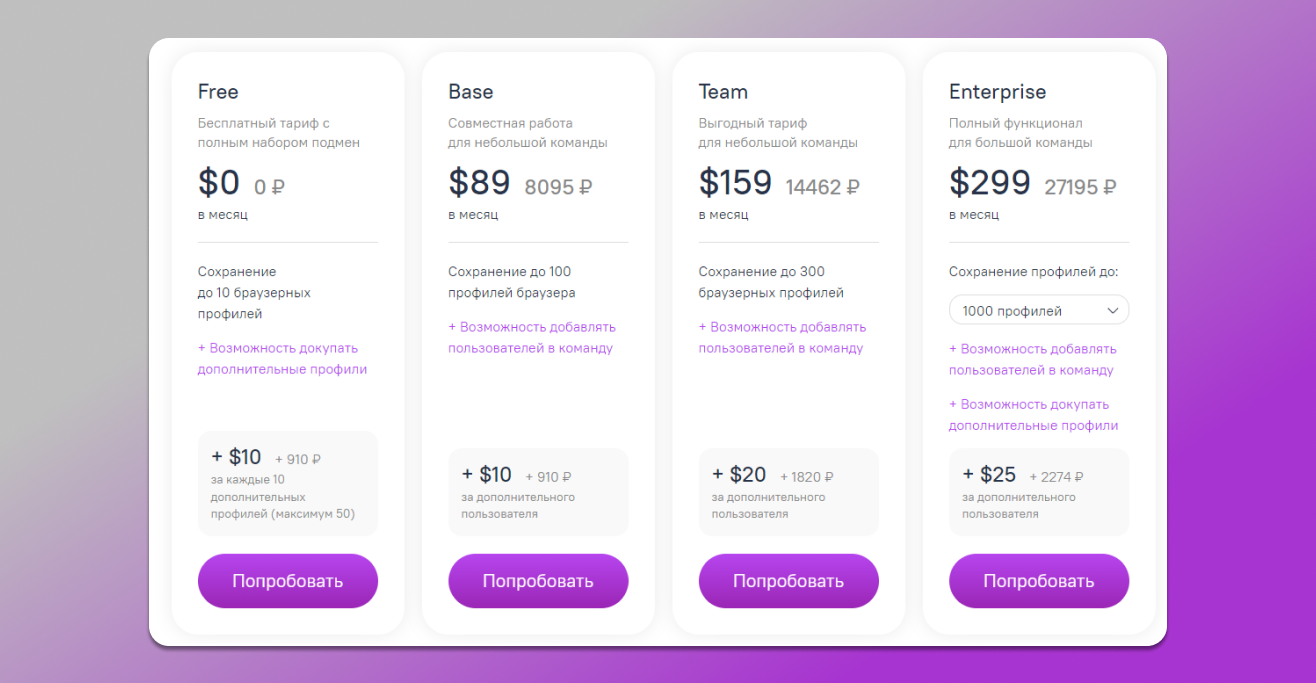Open the team members link in the Team column

782,337
